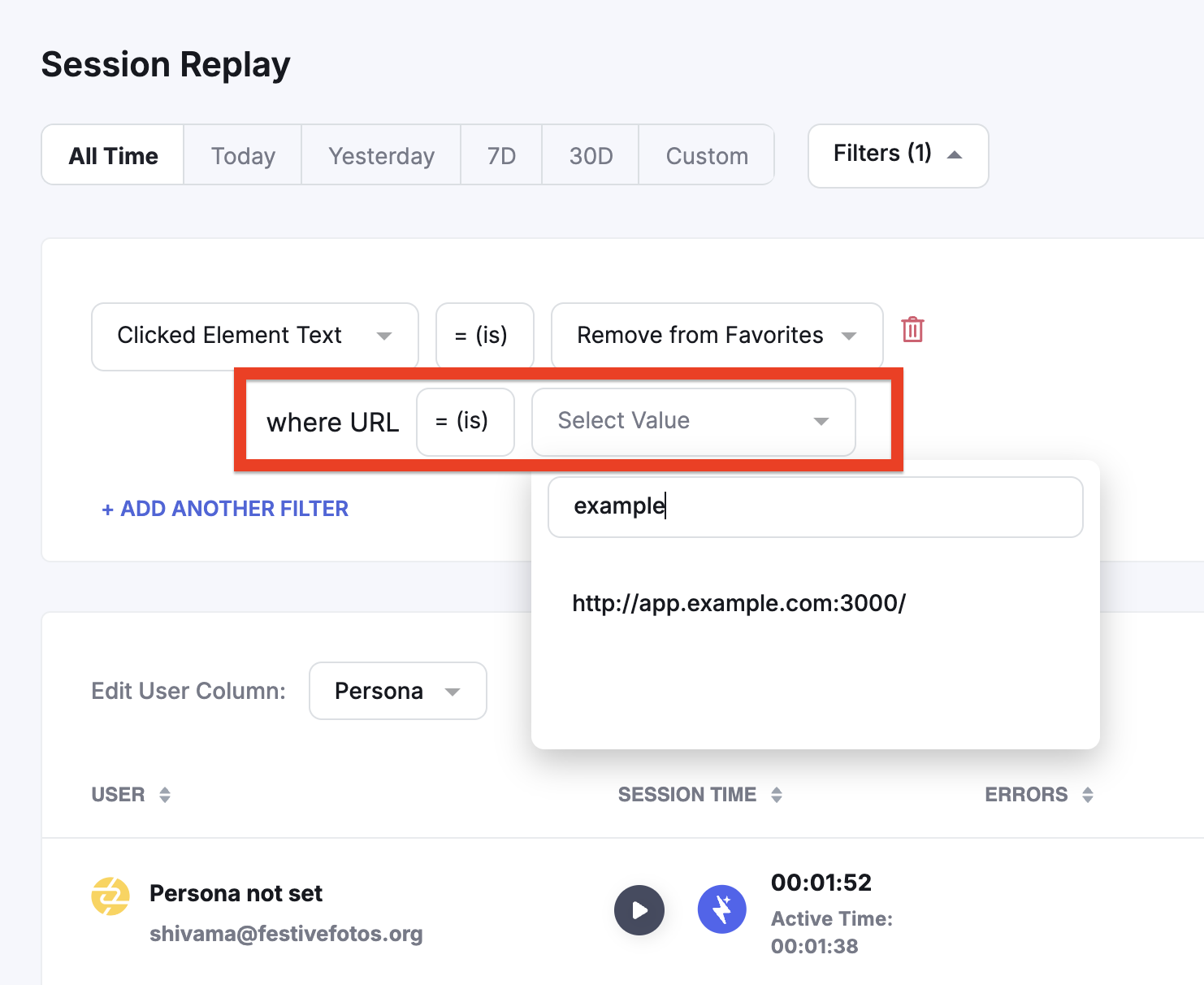
Task: Delete the filter with the trash icon
Action: click(x=912, y=330)
